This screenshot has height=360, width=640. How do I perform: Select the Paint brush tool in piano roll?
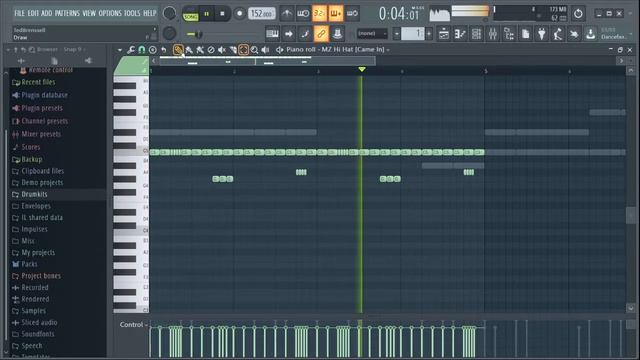tap(189, 50)
